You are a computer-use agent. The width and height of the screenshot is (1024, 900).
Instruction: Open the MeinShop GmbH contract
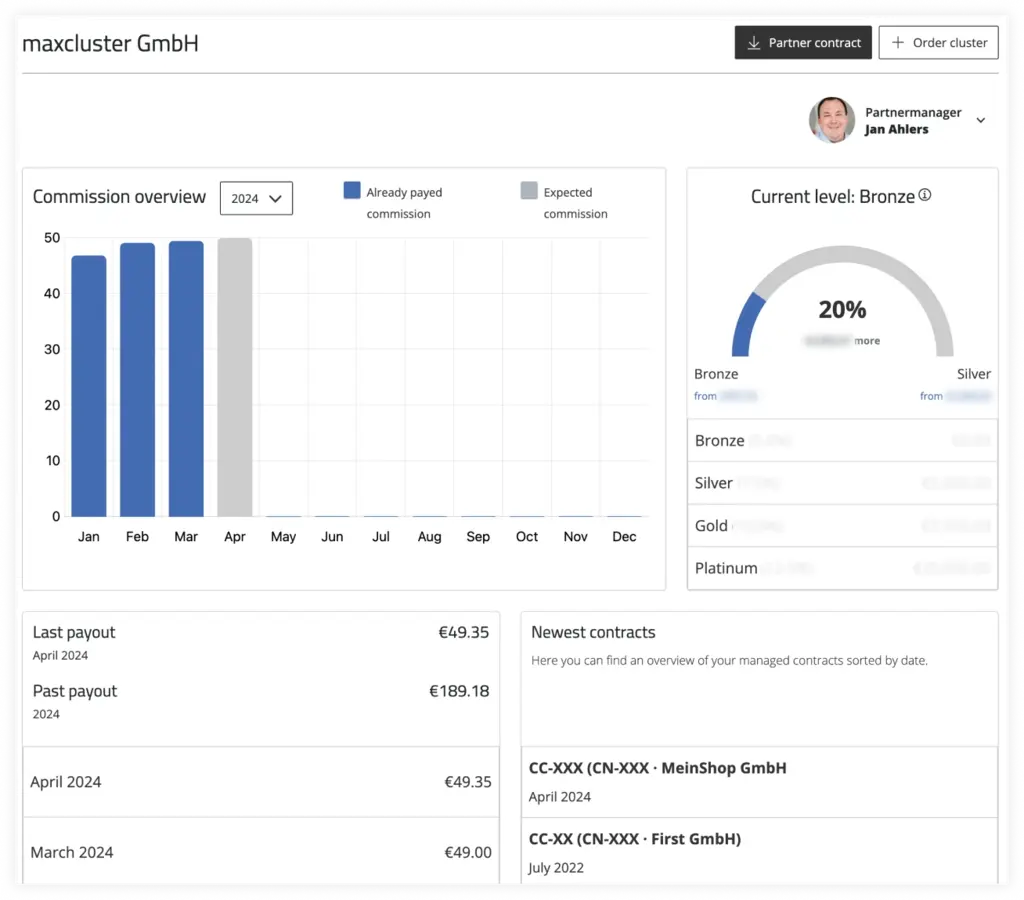coord(759,781)
